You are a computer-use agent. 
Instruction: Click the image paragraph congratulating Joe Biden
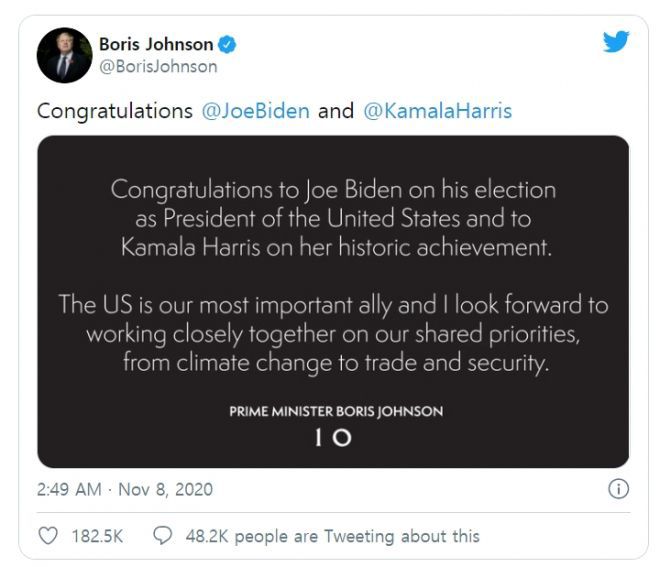333,218
